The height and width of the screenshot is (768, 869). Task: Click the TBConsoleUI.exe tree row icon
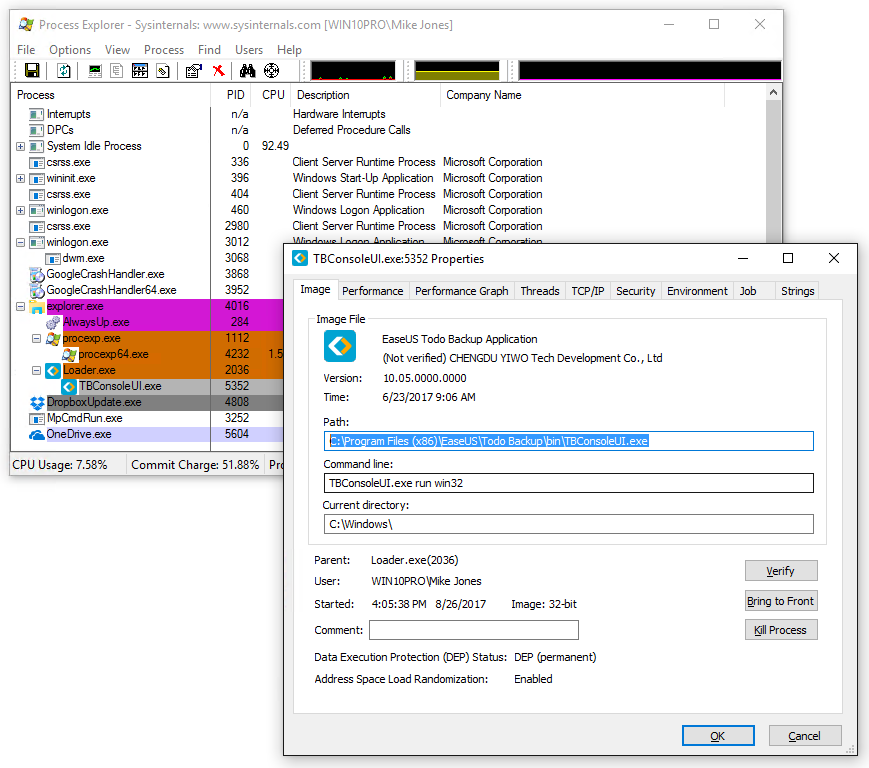pos(69,386)
